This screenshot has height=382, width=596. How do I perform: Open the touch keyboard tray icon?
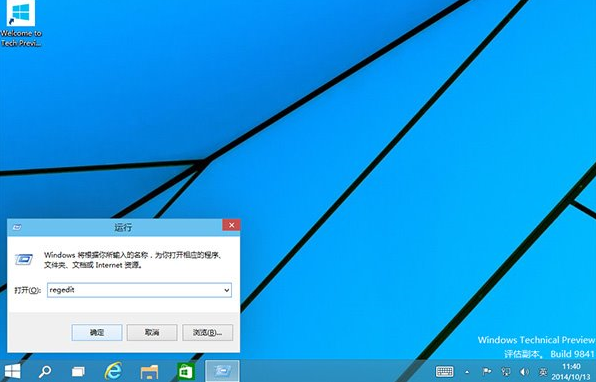click(444, 371)
